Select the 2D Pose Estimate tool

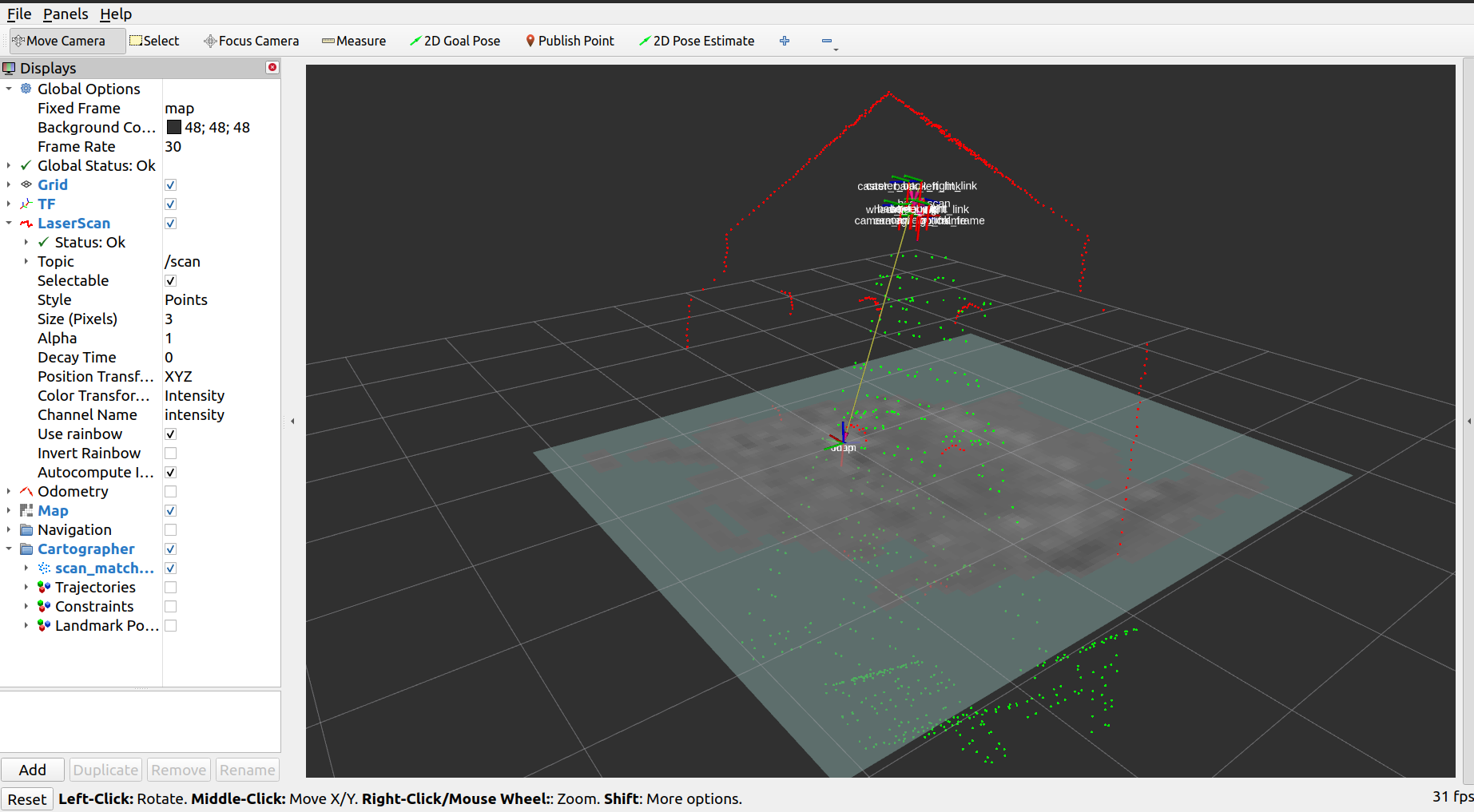[x=696, y=40]
